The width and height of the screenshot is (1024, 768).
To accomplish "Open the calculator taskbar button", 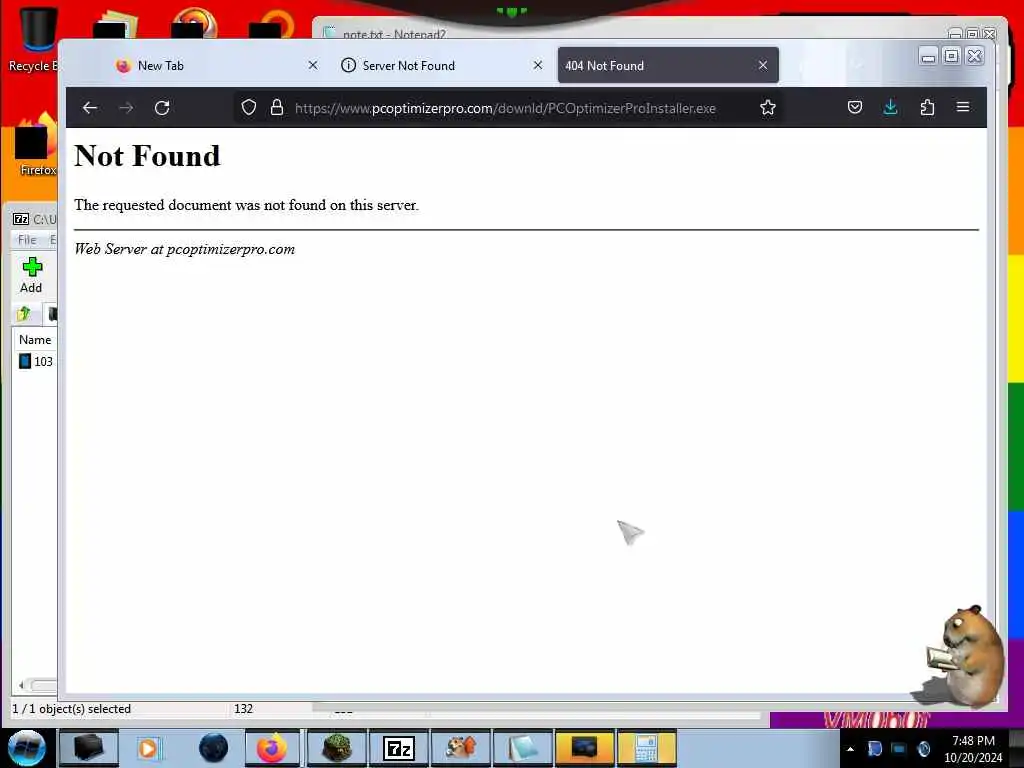I will pyautogui.click(x=646, y=748).
